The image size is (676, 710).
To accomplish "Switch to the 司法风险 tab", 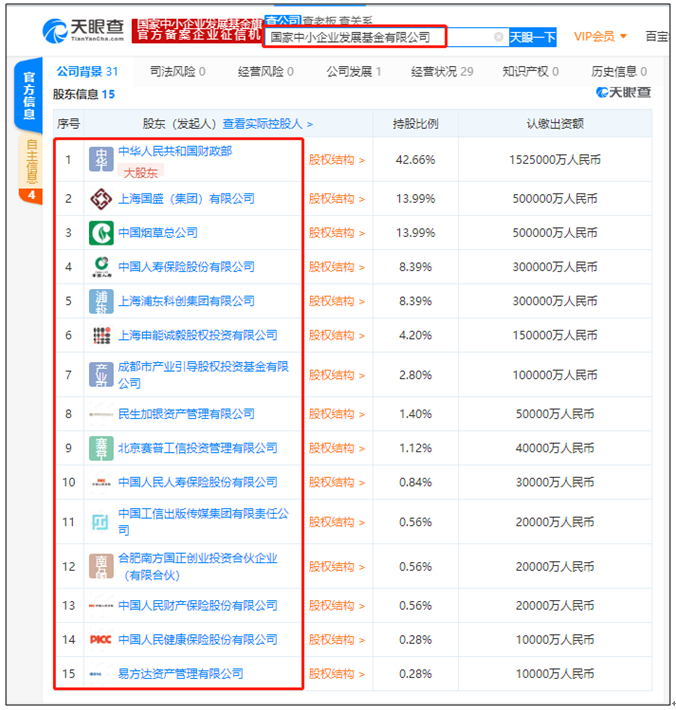I will point(177,72).
